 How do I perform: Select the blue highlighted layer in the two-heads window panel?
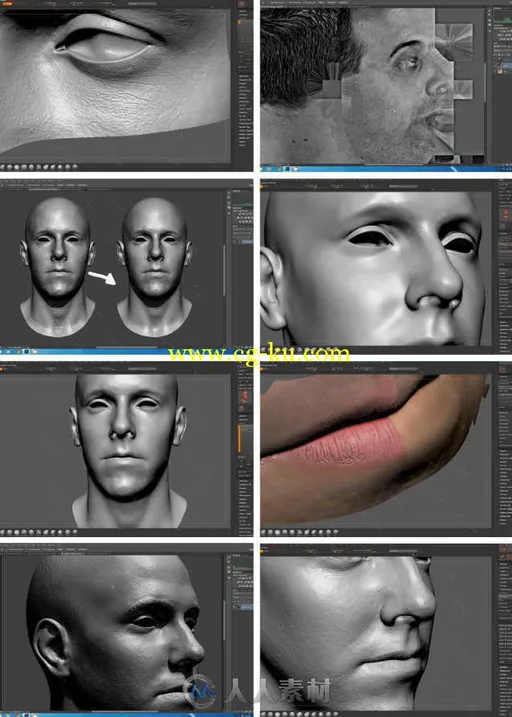pos(245,241)
